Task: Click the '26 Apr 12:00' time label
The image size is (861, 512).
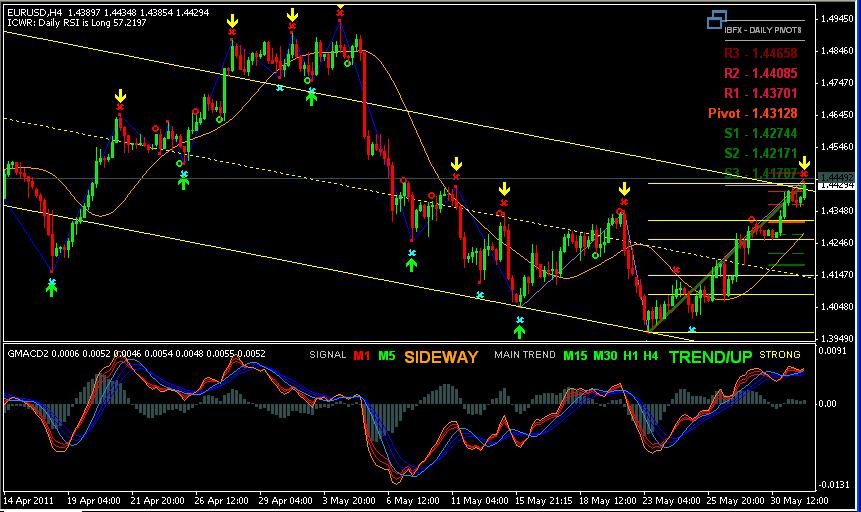Action: pos(221,500)
